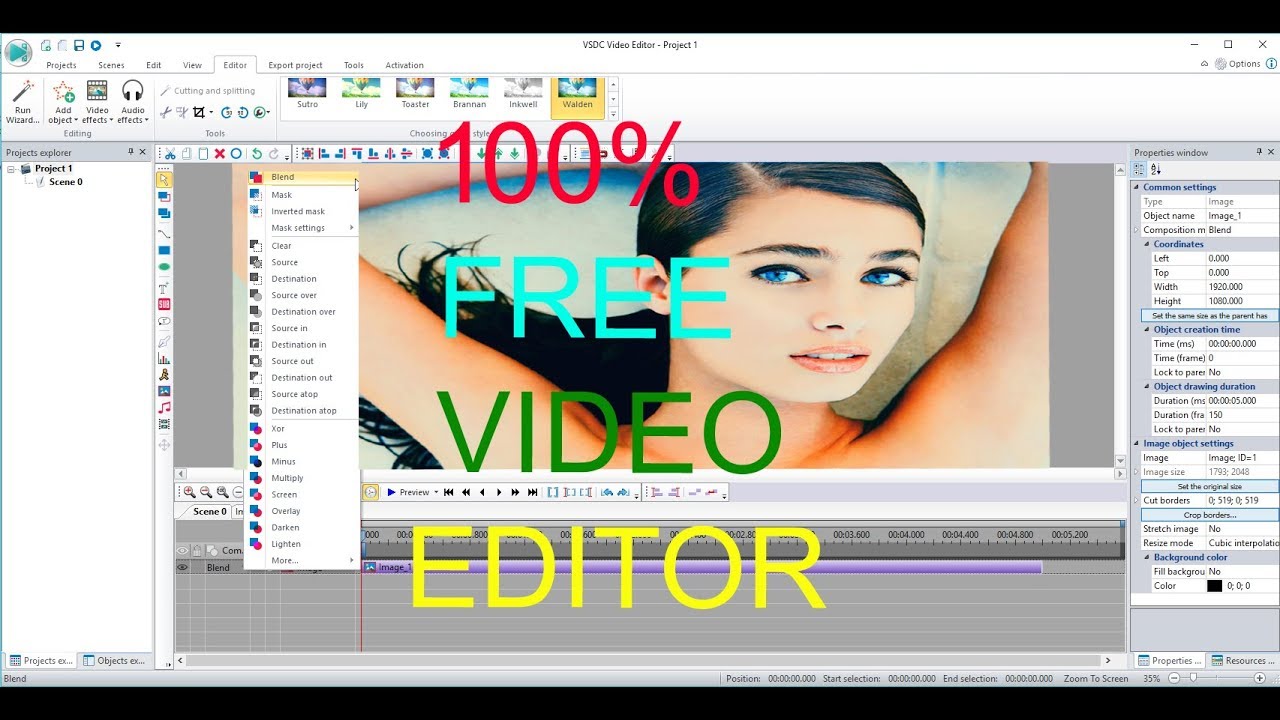
Task: Click Set the original size button
Action: pyautogui.click(x=1210, y=486)
